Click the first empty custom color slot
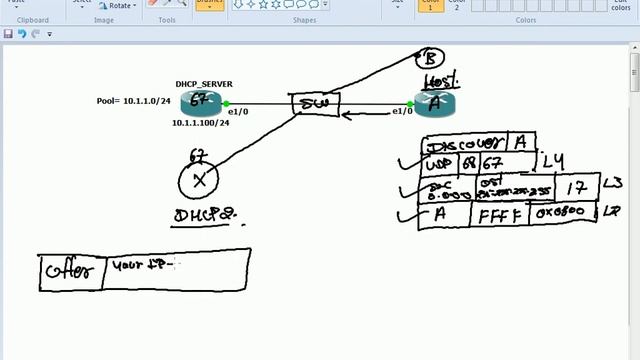Viewport: 640px width, 360px height. click(478, 6)
